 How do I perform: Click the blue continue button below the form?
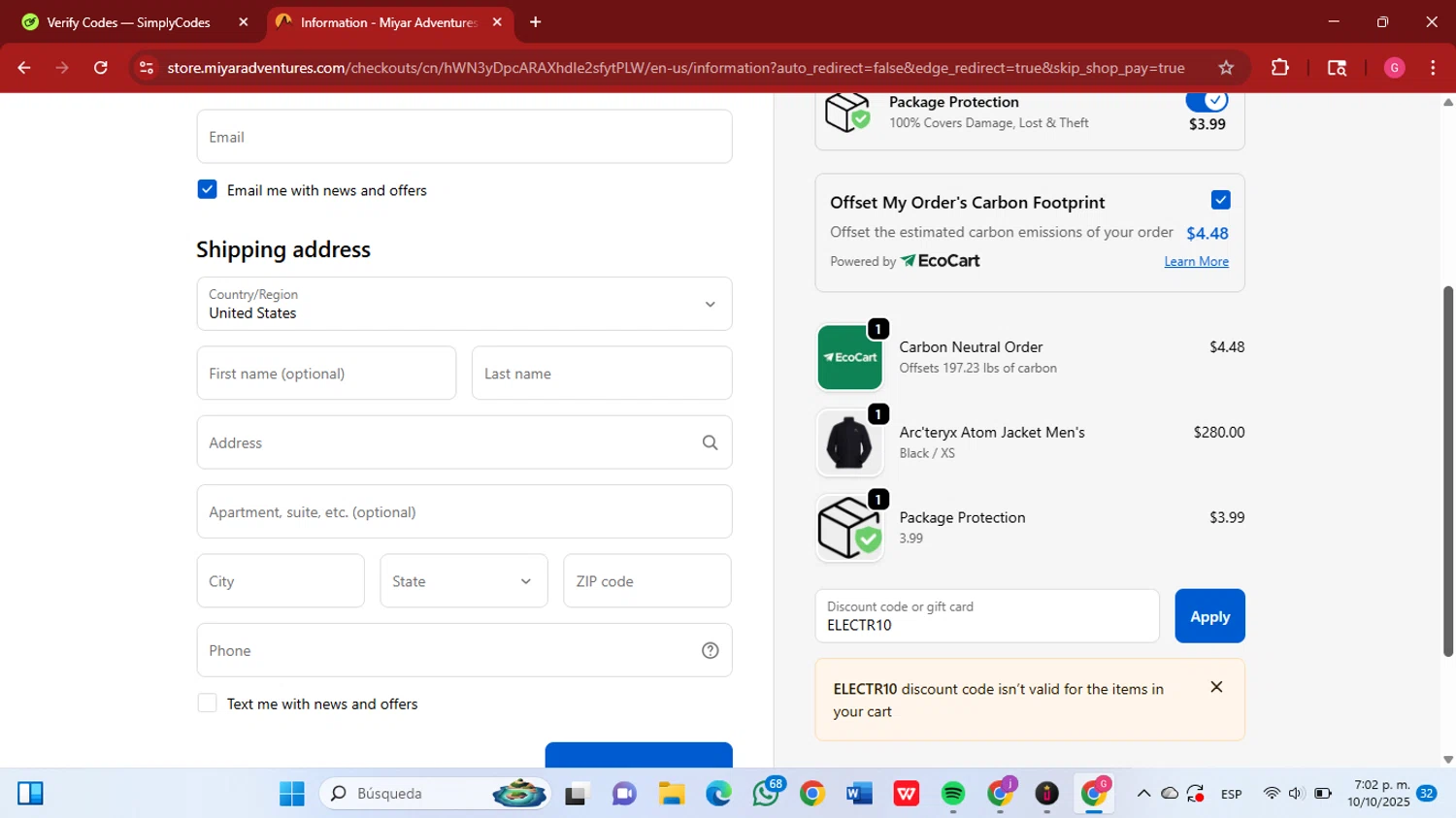[x=639, y=755]
